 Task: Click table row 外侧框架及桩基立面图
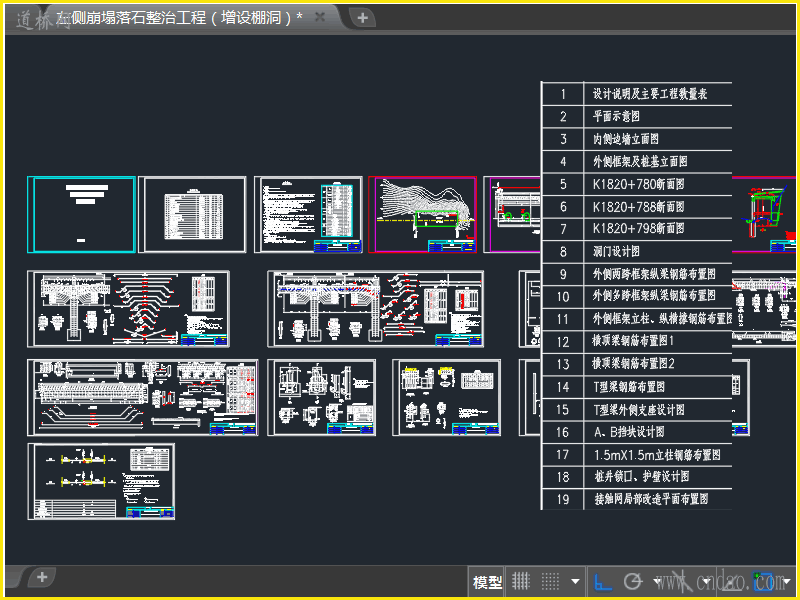pyautogui.click(x=637, y=162)
